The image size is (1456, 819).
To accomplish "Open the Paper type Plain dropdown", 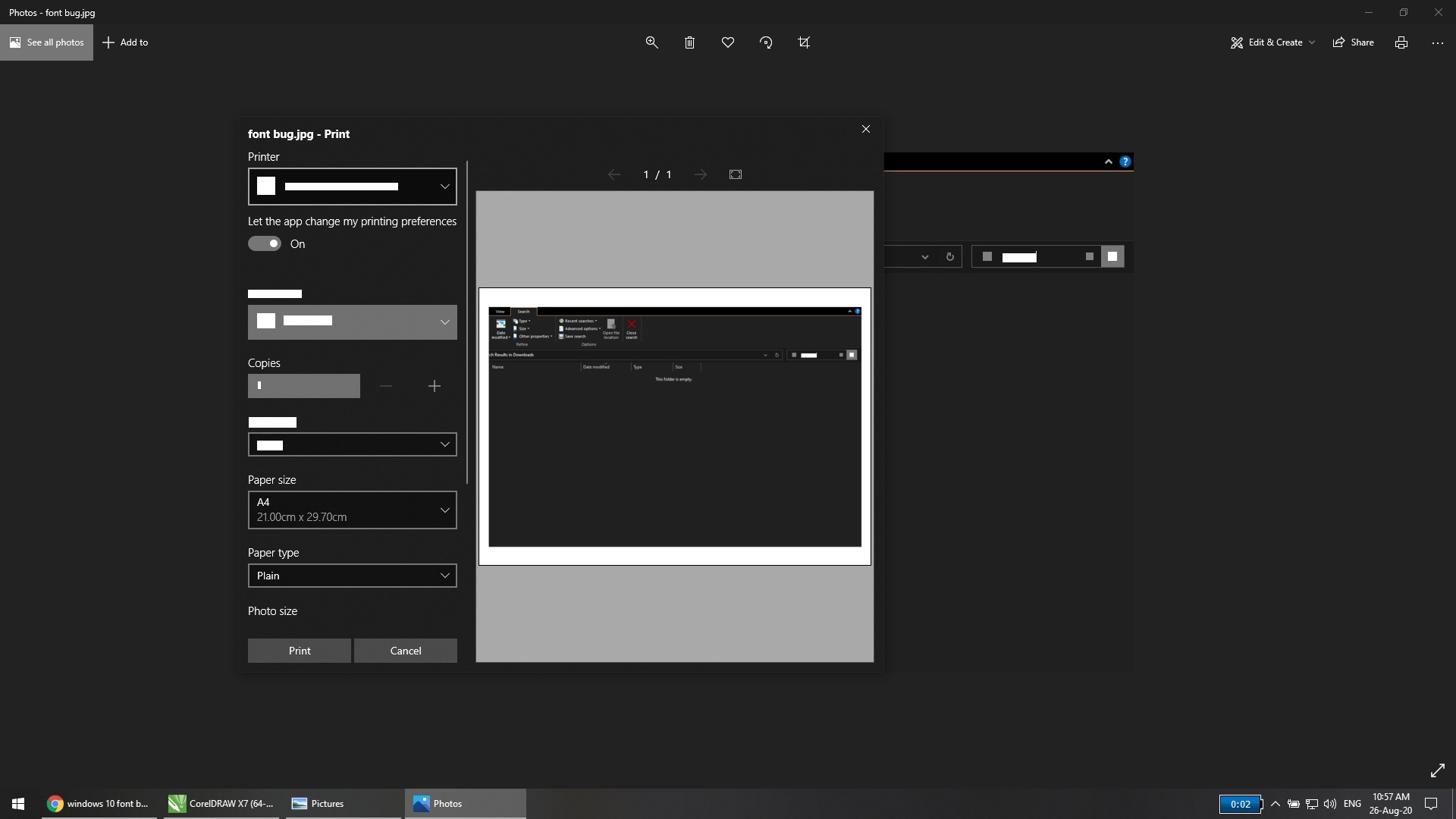I will click(x=353, y=576).
